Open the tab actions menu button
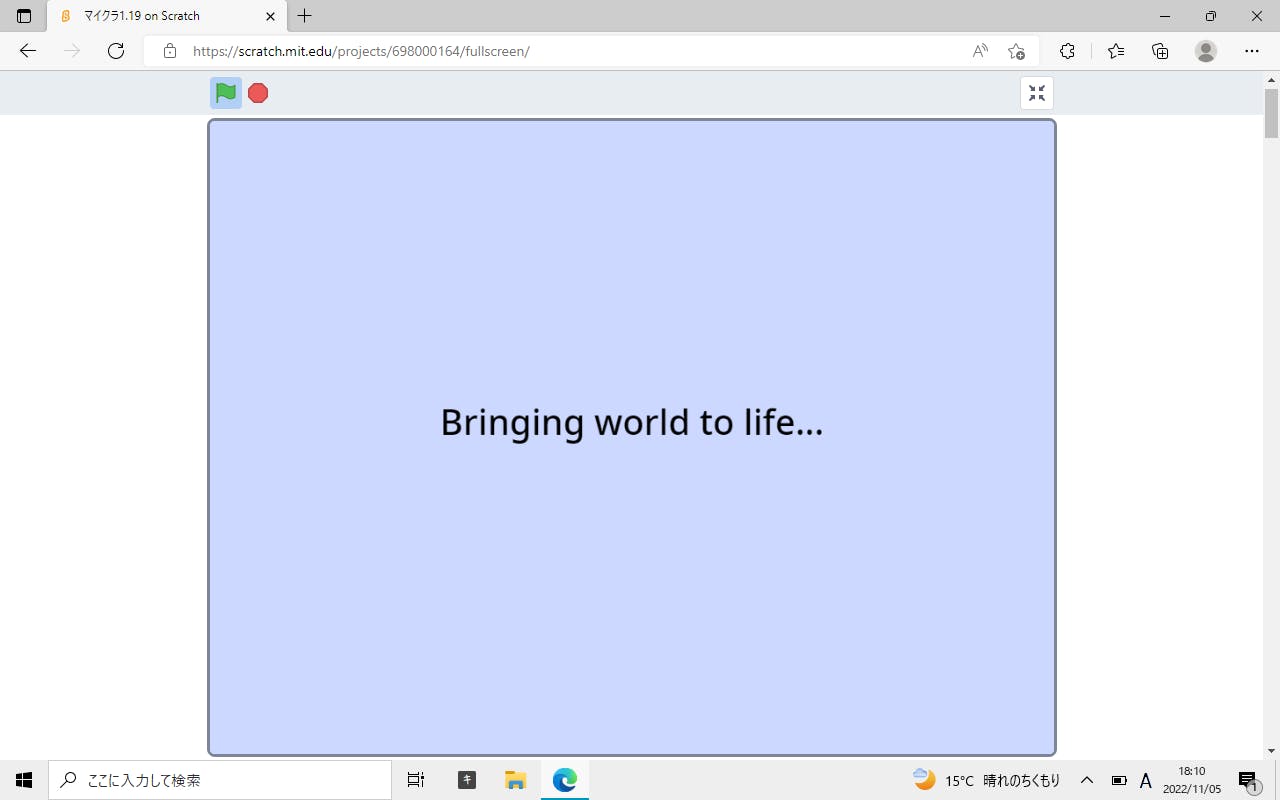The image size is (1280, 800). tap(24, 16)
